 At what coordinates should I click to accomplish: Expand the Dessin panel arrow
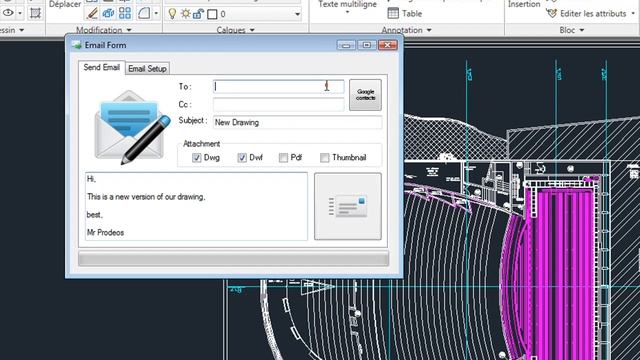tap(22, 30)
